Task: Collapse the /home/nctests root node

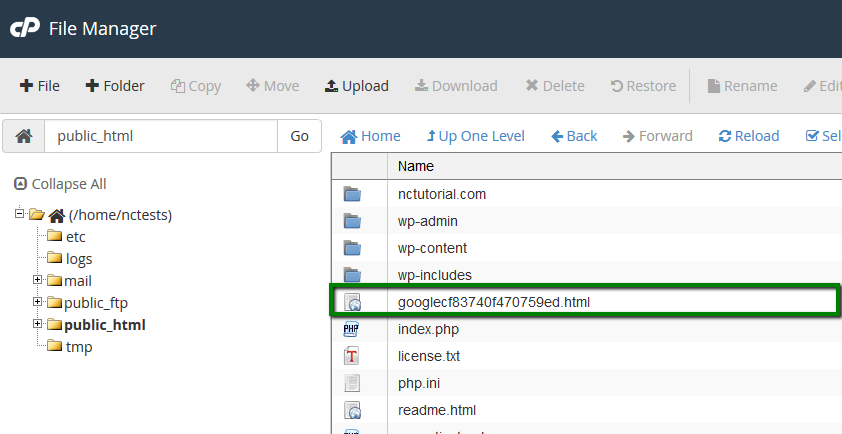Action: coord(21,214)
